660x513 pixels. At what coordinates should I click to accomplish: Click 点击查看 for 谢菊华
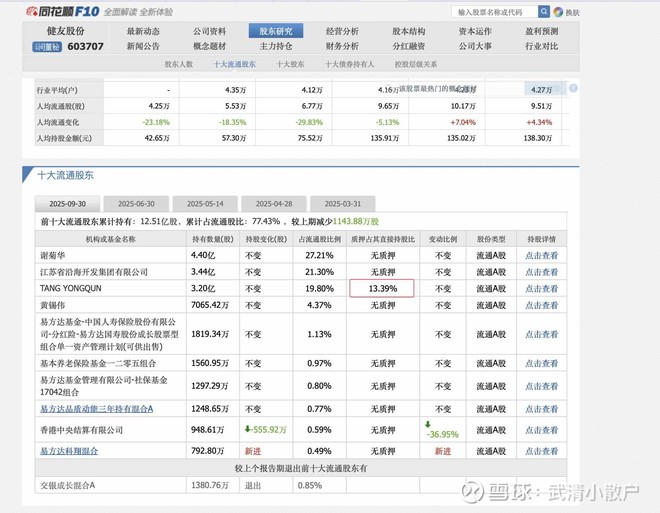(x=542, y=255)
